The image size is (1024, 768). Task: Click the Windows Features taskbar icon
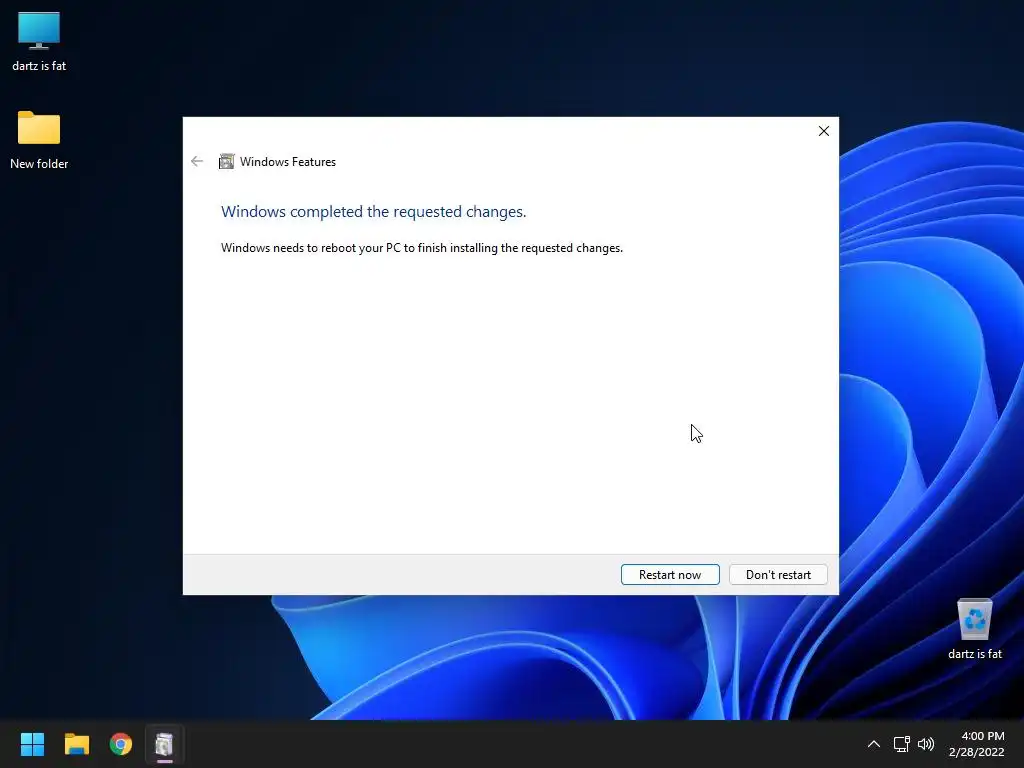click(x=165, y=744)
